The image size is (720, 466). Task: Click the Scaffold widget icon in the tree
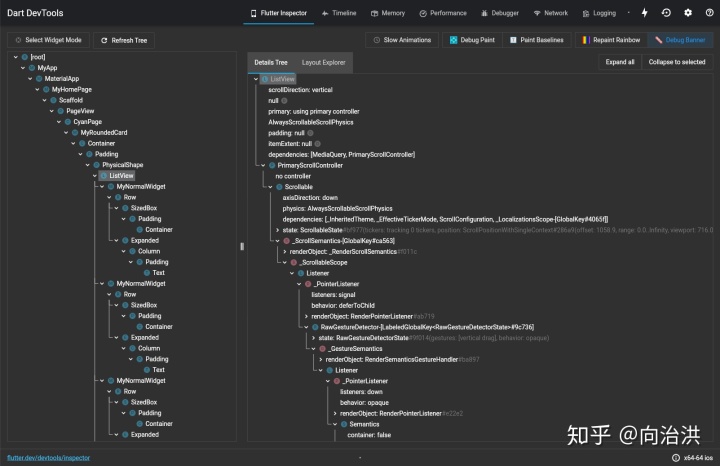53,100
